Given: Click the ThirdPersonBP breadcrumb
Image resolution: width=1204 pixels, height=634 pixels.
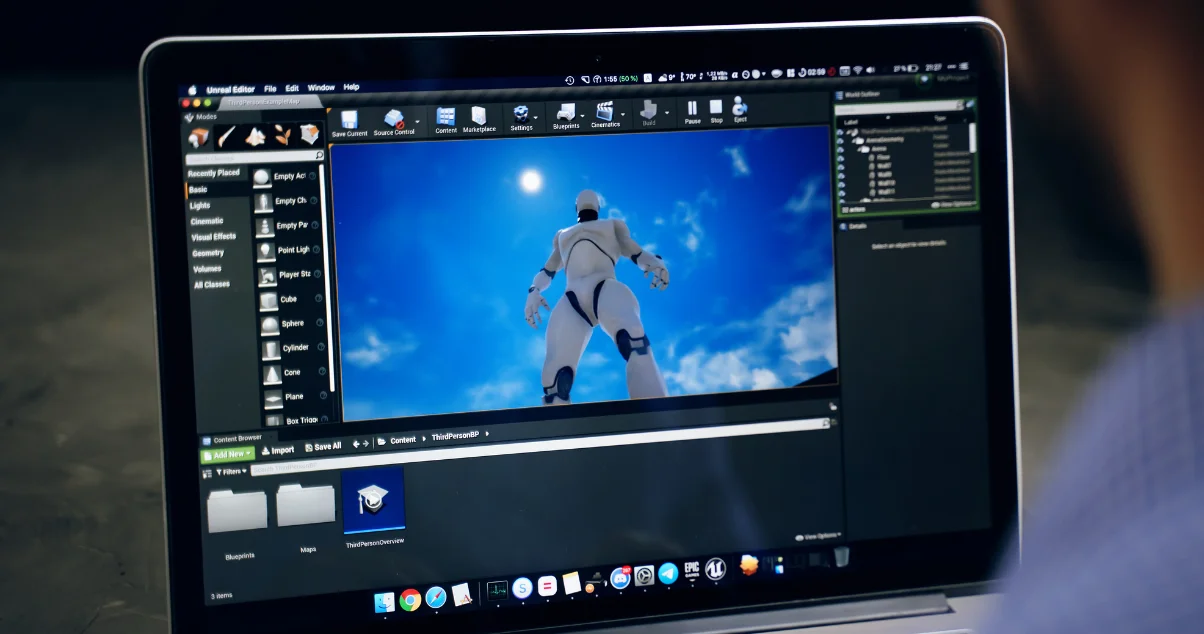Looking at the screenshot, I should [x=453, y=437].
